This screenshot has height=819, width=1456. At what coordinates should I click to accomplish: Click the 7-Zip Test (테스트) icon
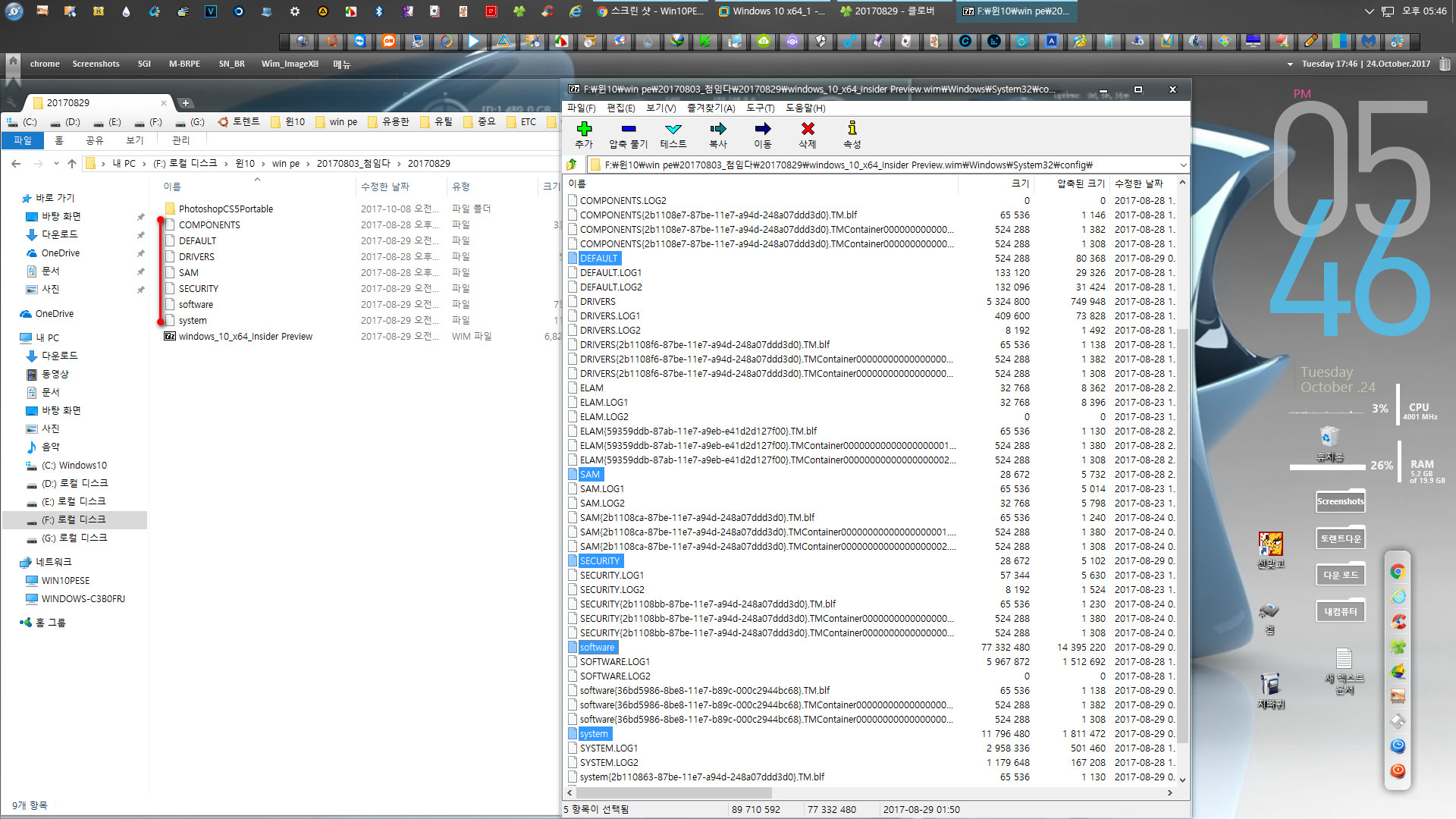pos(673,129)
